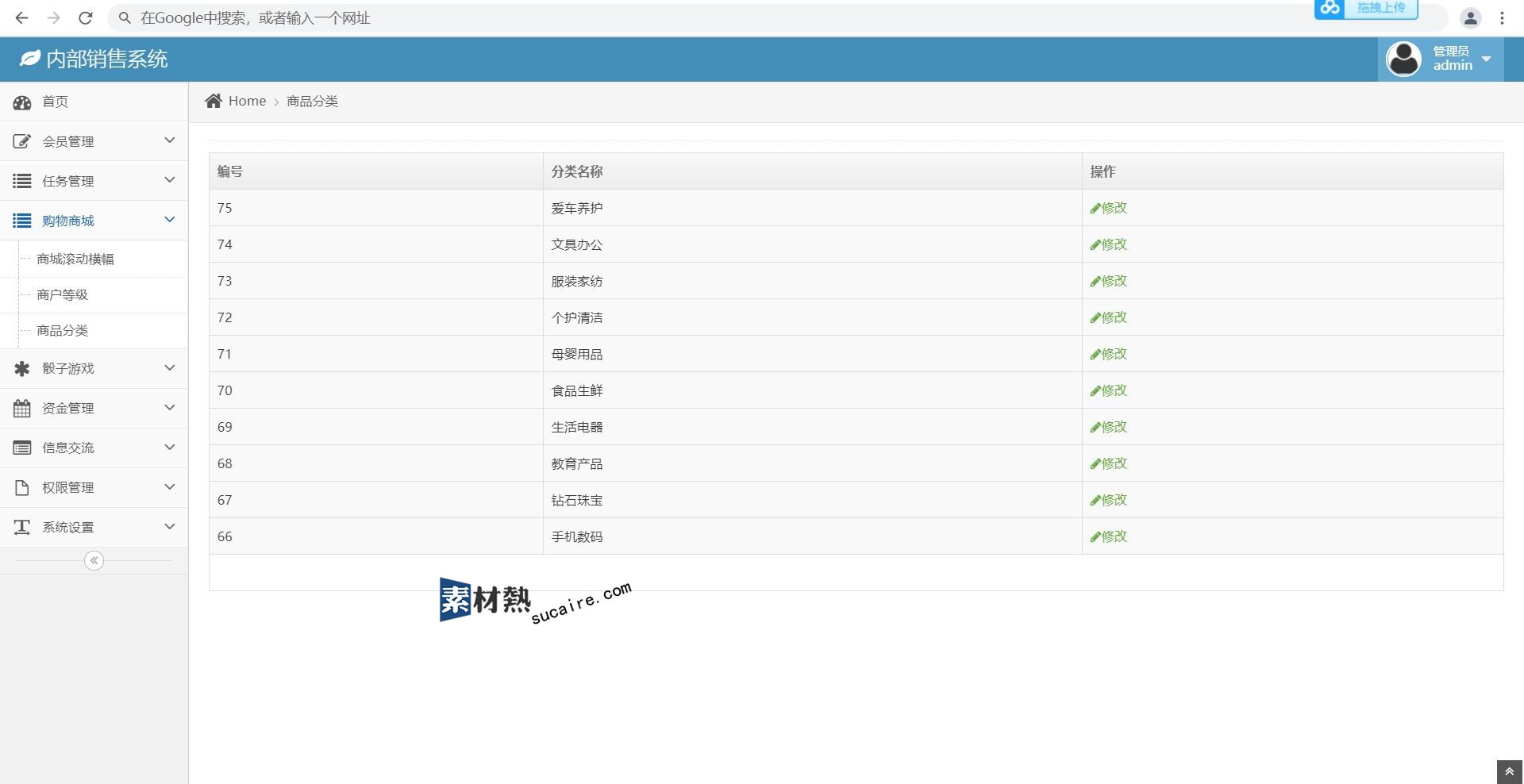Click scroll-to-top arrow icon at bottom right
This screenshot has width=1524, height=784.
coord(1509,771)
